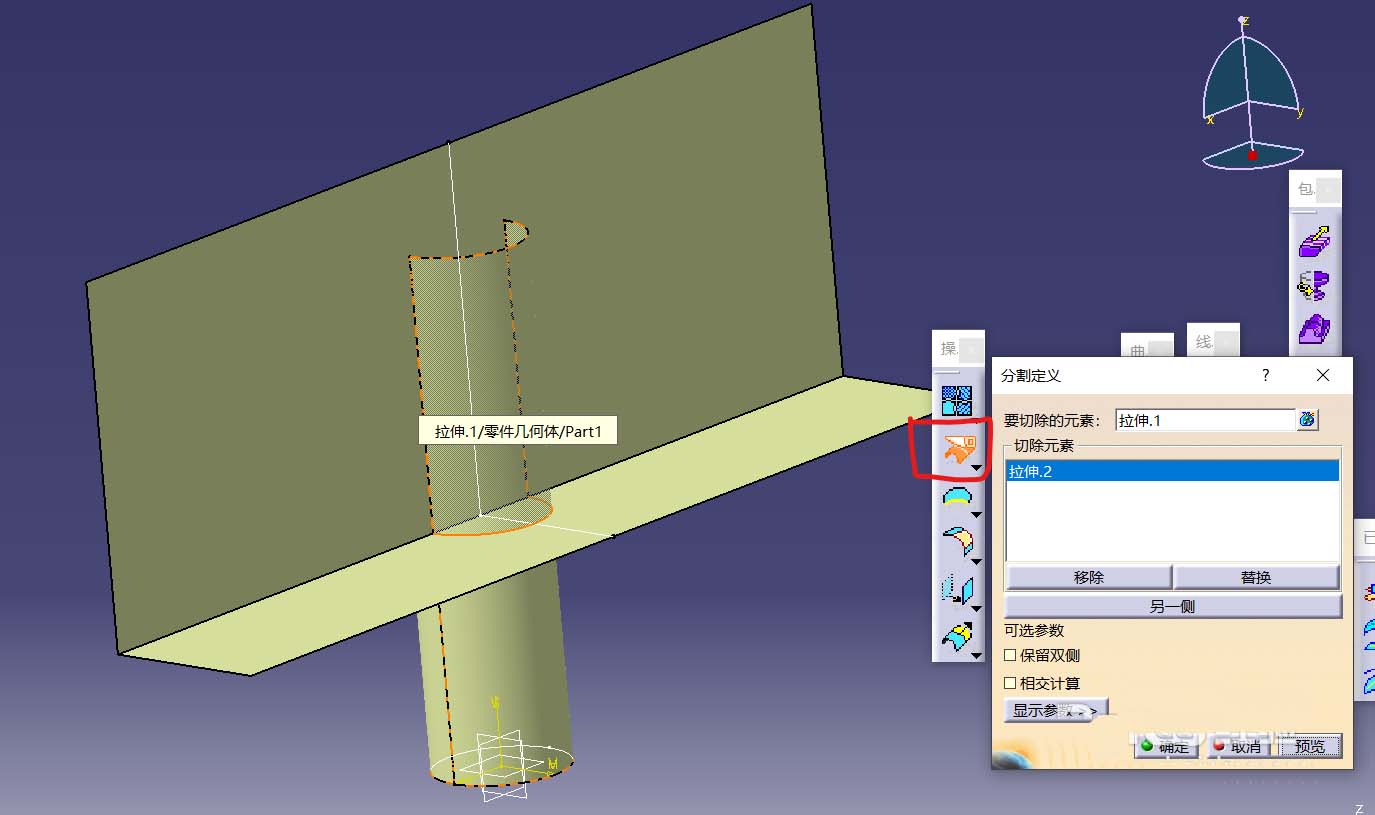The image size is (1375, 815).
Task: Click the 另一侧 button
Action: pyautogui.click(x=1173, y=606)
